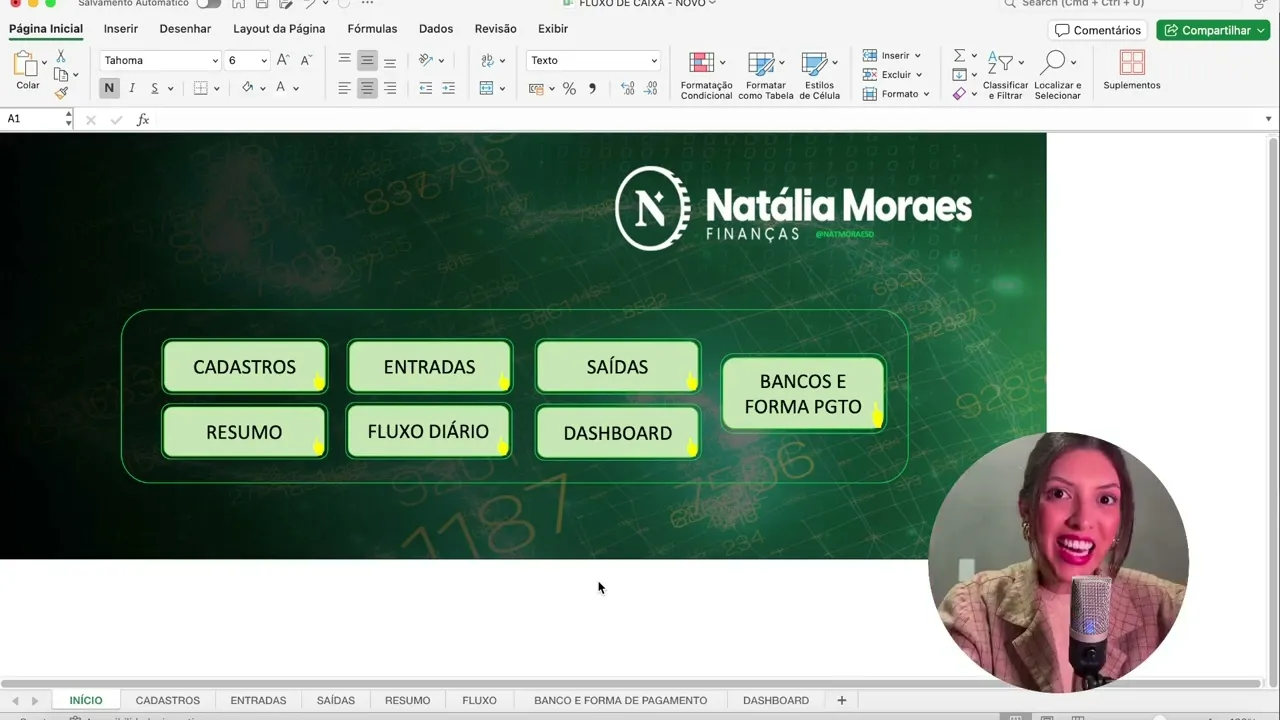The height and width of the screenshot is (720, 1280).
Task: Expand the underline style arrow
Action: coord(170,89)
